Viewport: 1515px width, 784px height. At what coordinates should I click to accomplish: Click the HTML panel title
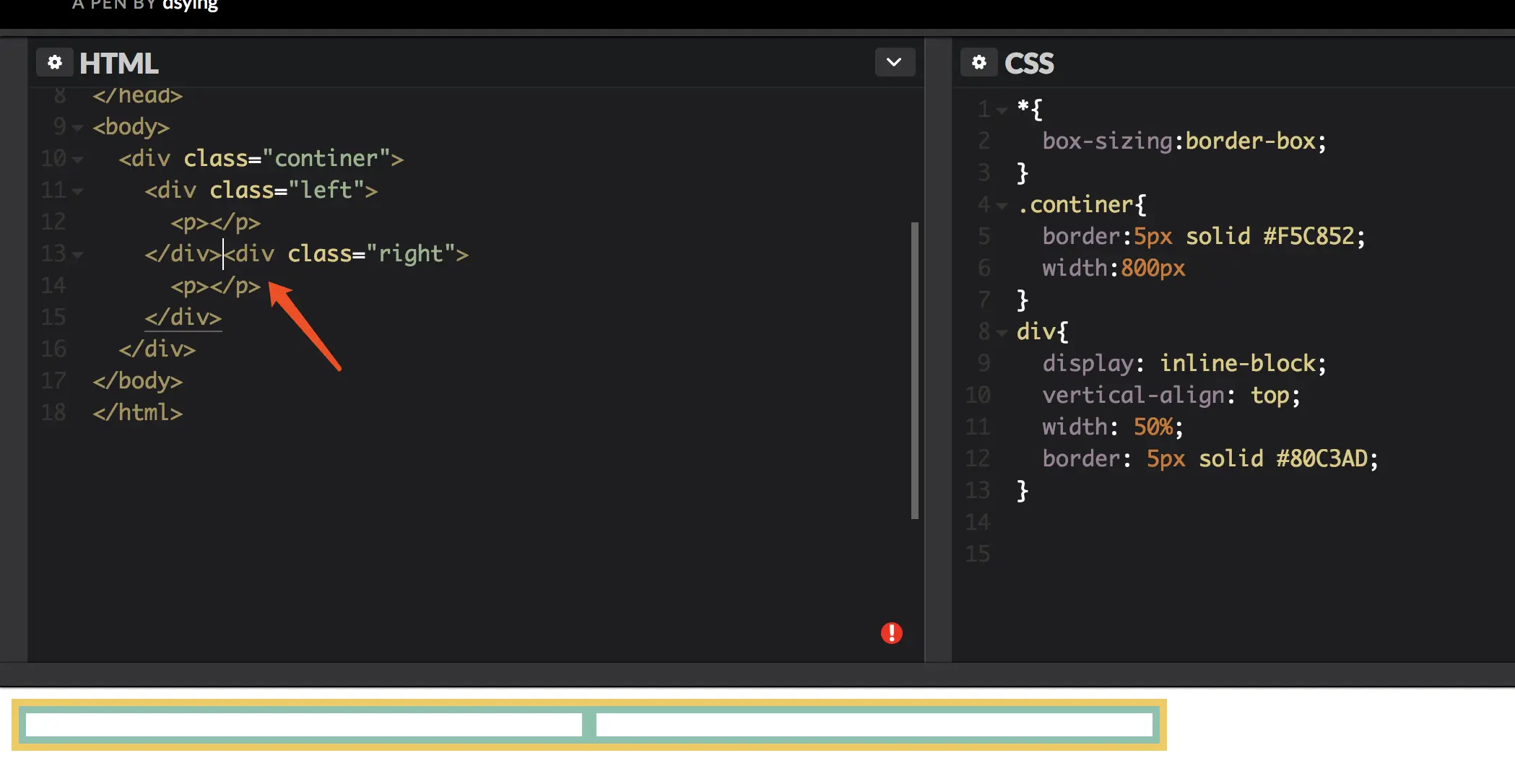tap(118, 64)
